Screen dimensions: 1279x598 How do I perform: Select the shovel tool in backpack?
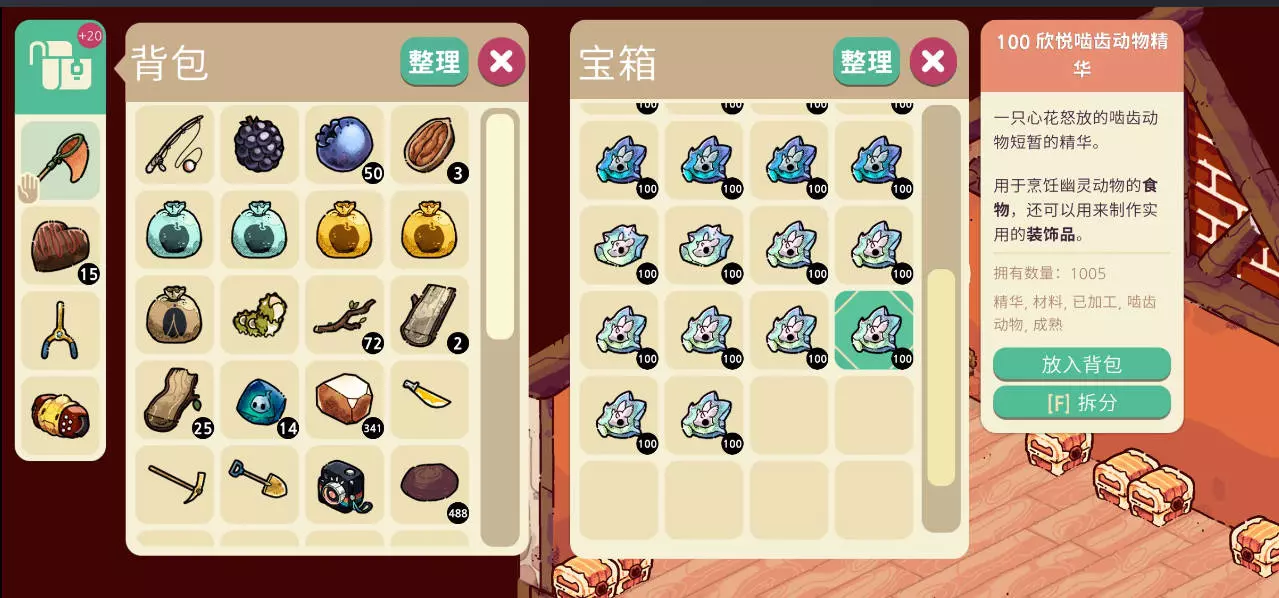point(260,485)
